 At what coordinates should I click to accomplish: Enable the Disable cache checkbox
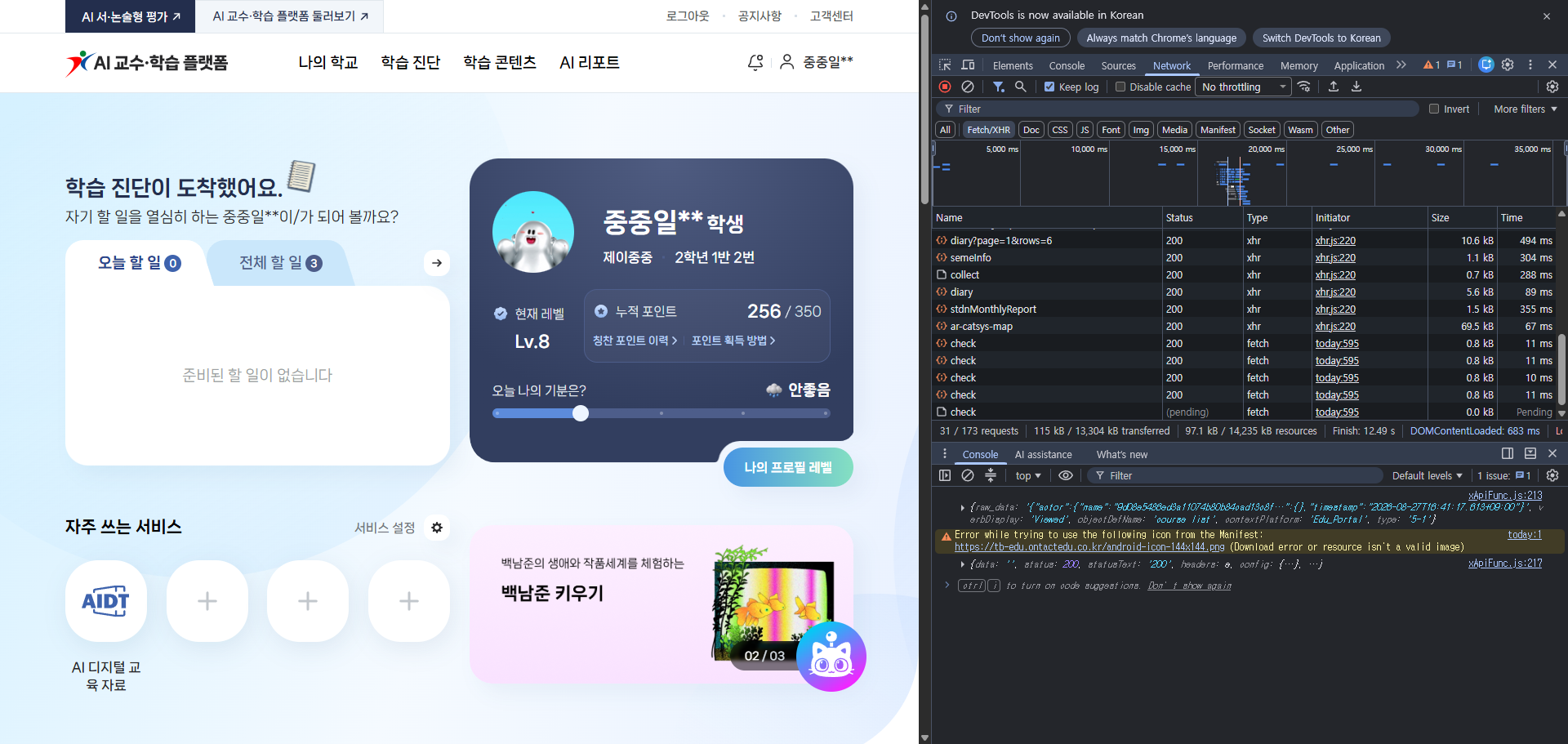coord(1120,87)
